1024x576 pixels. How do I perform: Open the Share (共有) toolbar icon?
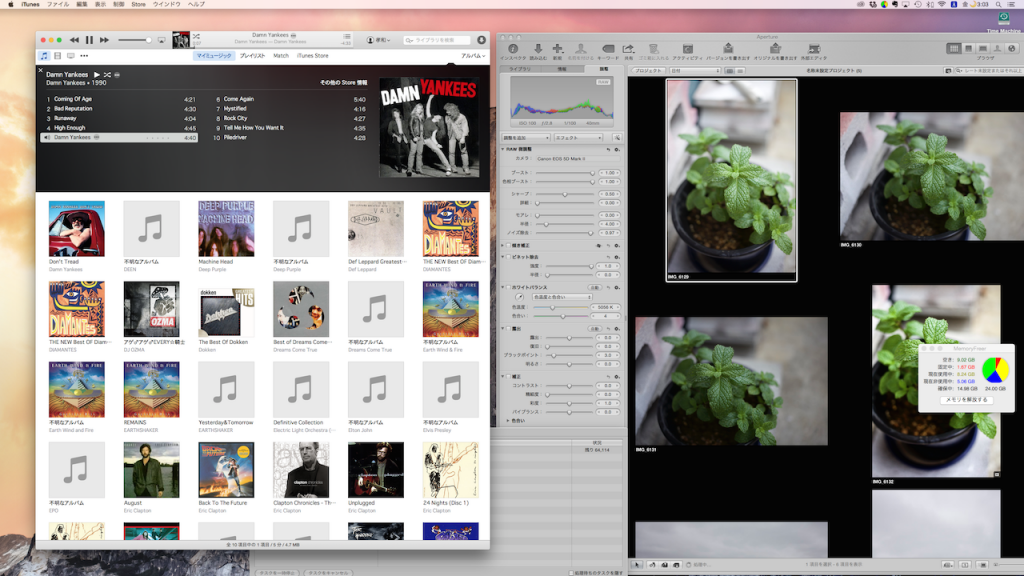(x=628, y=50)
